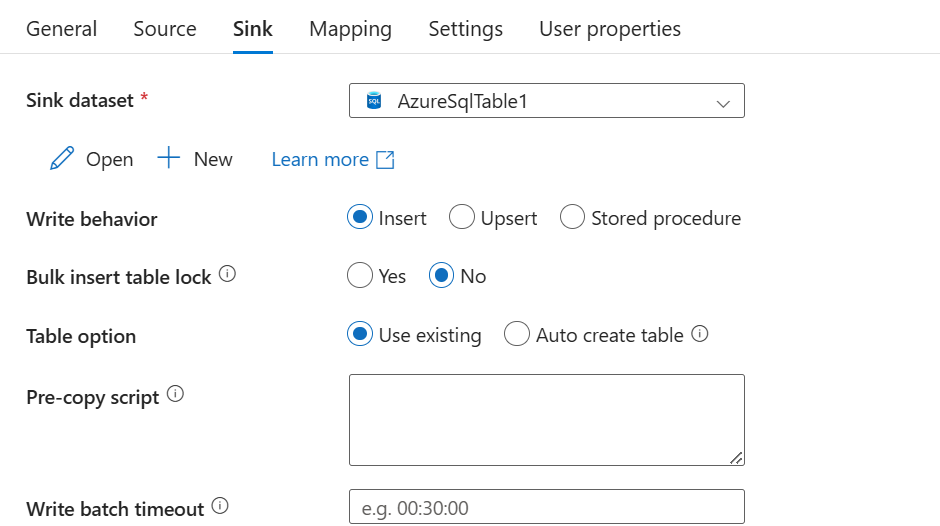This screenshot has height=526, width=940.
Task: Select the Stored procedure radio option
Action: [572, 217]
